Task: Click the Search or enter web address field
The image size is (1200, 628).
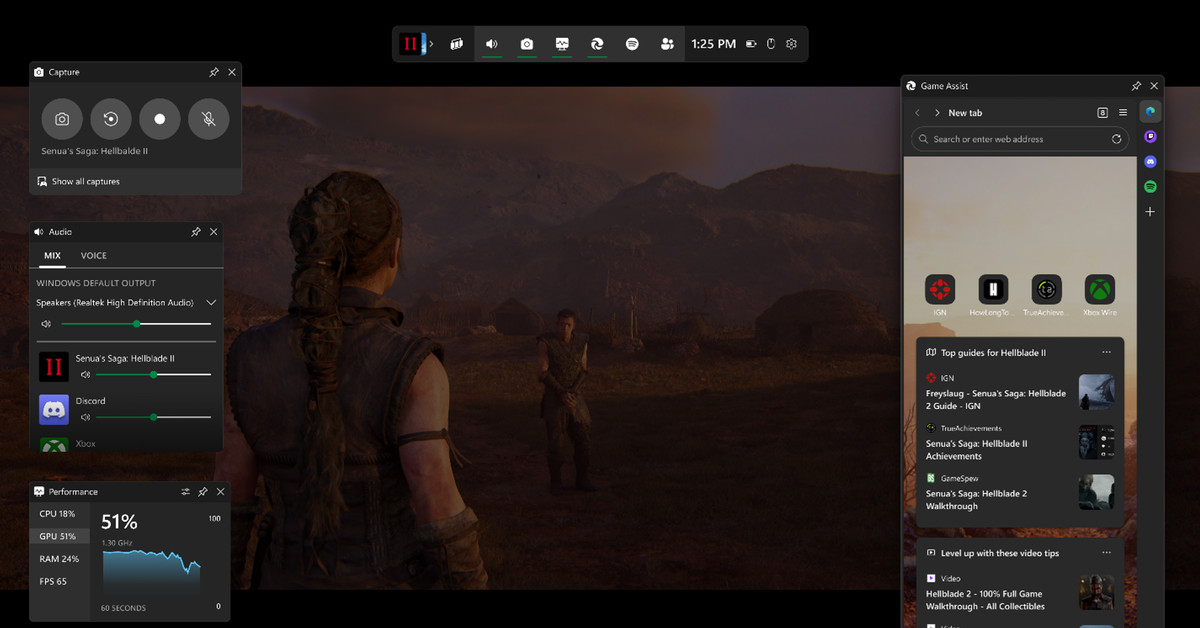Action: click(x=1020, y=139)
